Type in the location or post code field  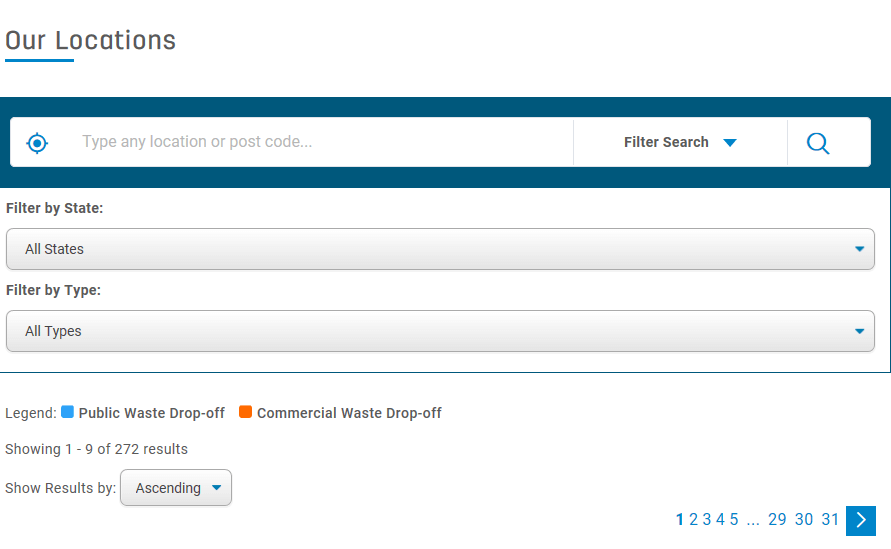(320, 142)
